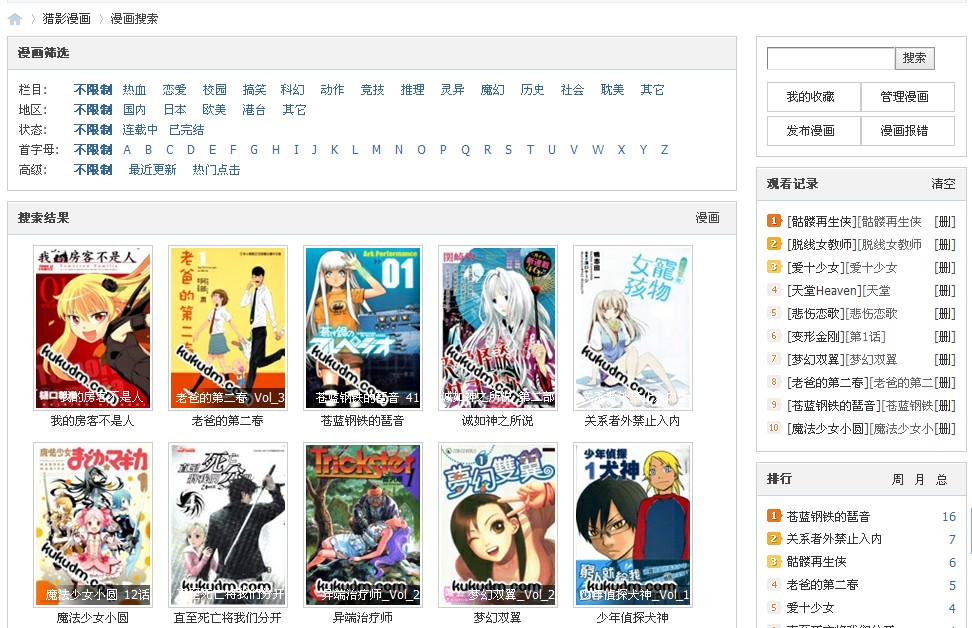Open 发布漫画
This screenshot has width=972, height=628.
click(x=813, y=131)
